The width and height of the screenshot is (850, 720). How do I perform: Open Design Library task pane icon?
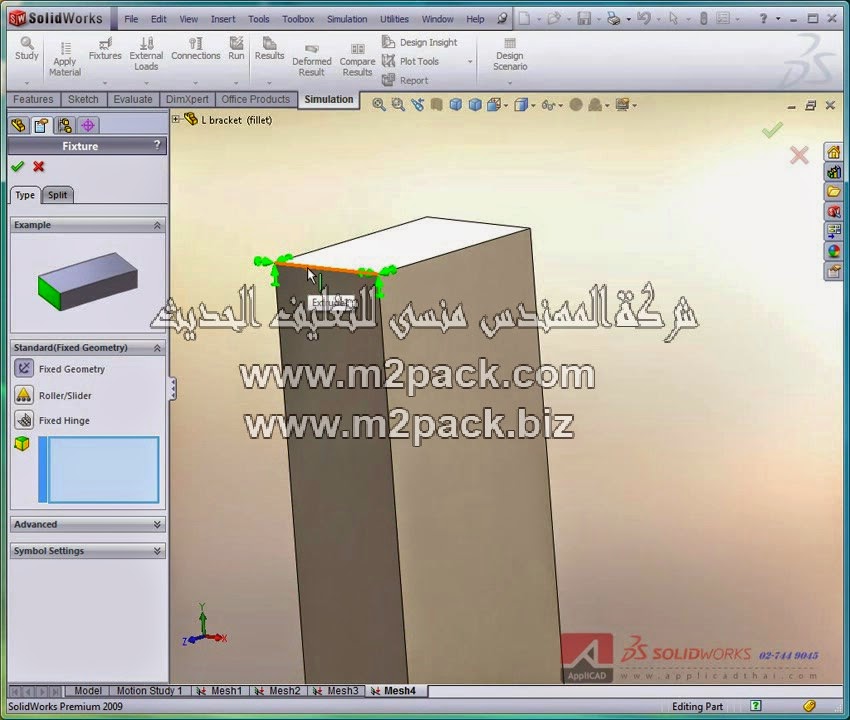point(833,172)
